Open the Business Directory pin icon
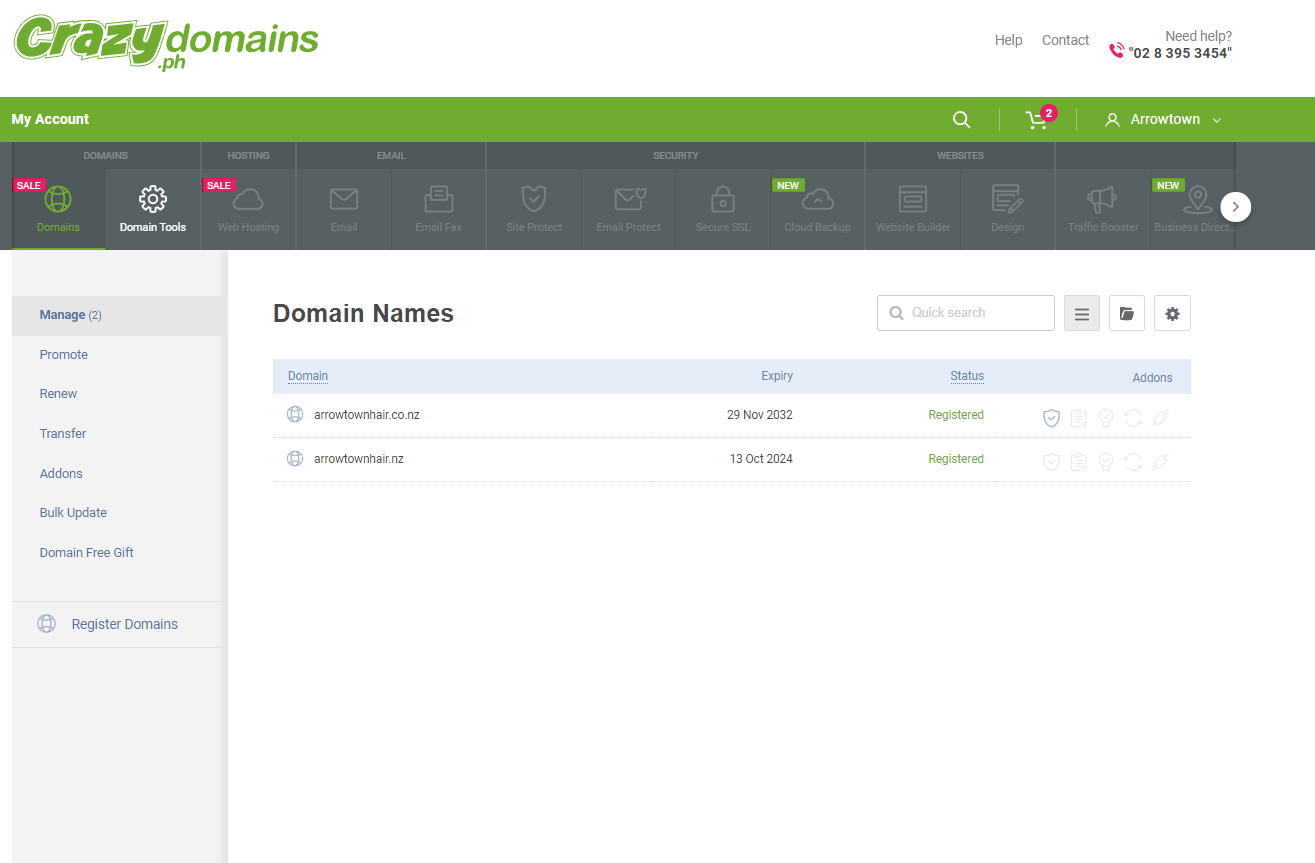1315x863 pixels. (x=1197, y=199)
